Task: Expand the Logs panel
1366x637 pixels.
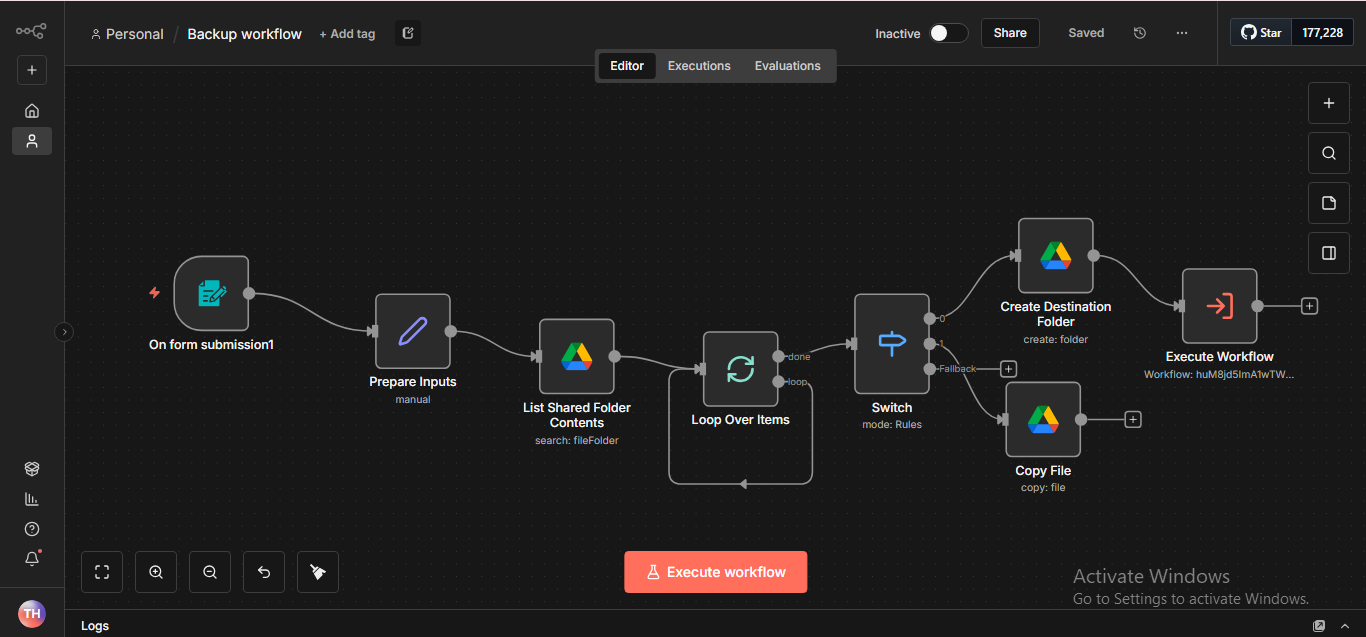Action: (x=1319, y=626)
